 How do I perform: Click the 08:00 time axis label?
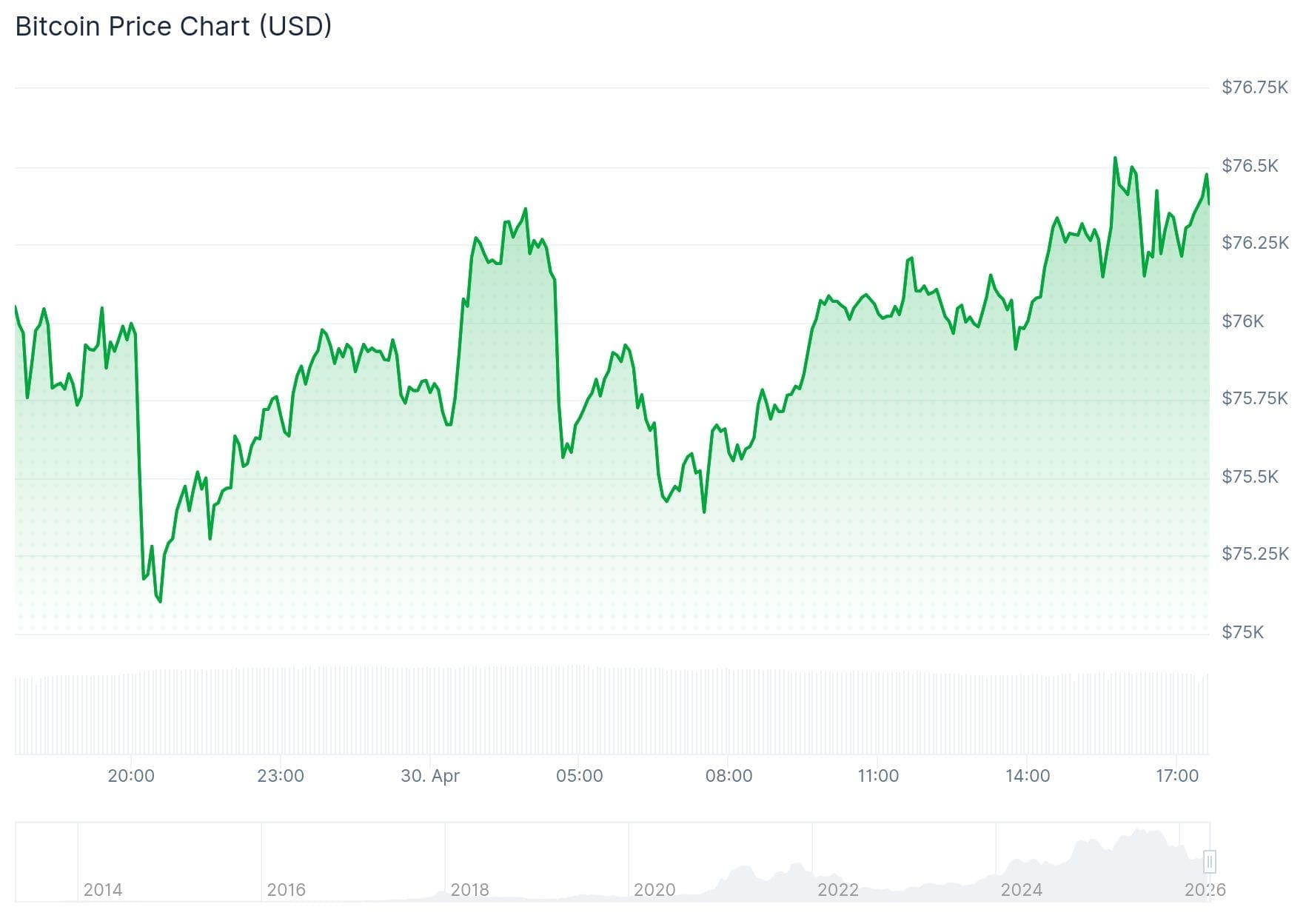[729, 776]
